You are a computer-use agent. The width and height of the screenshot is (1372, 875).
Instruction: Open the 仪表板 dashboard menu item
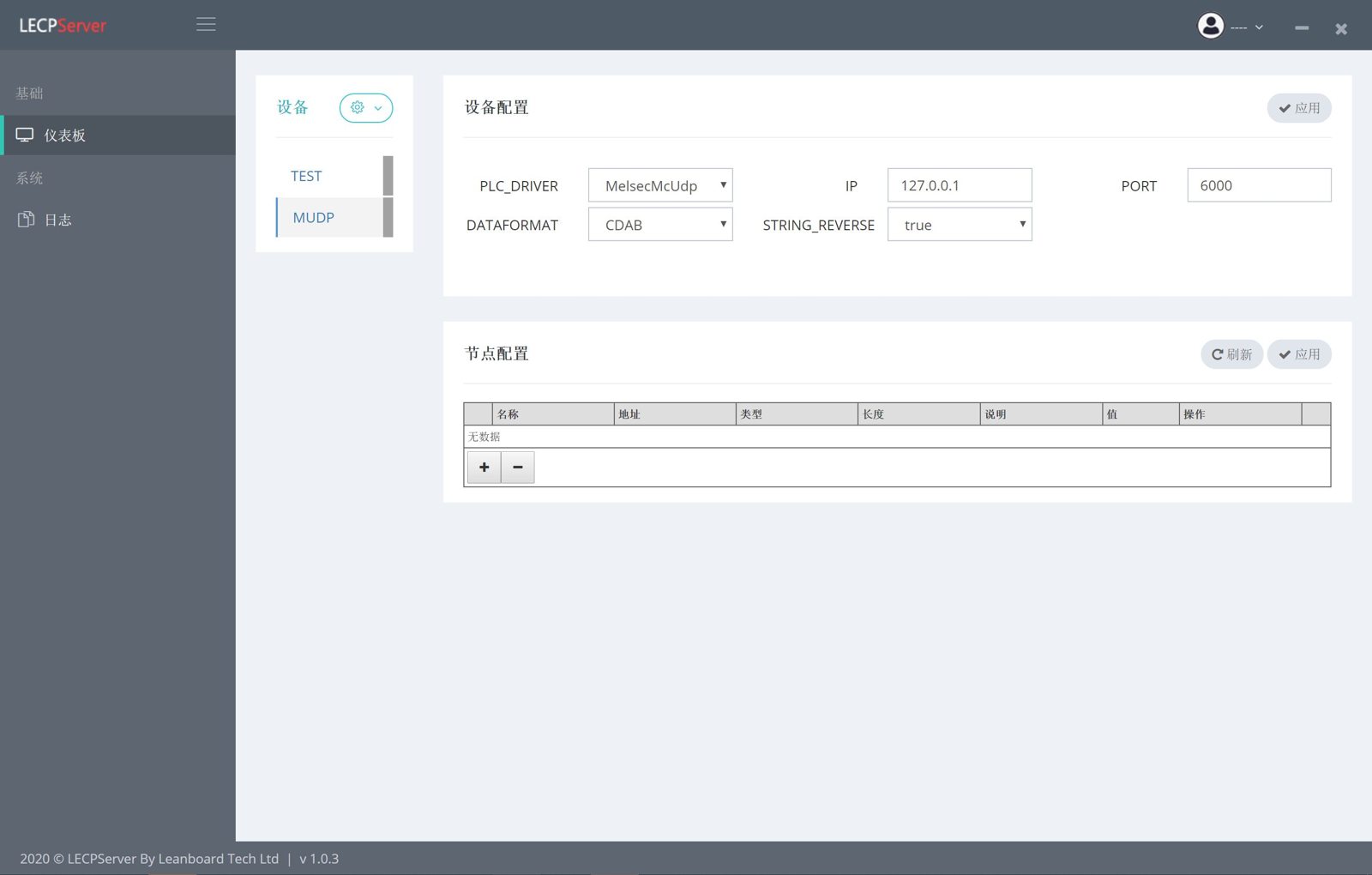point(118,136)
